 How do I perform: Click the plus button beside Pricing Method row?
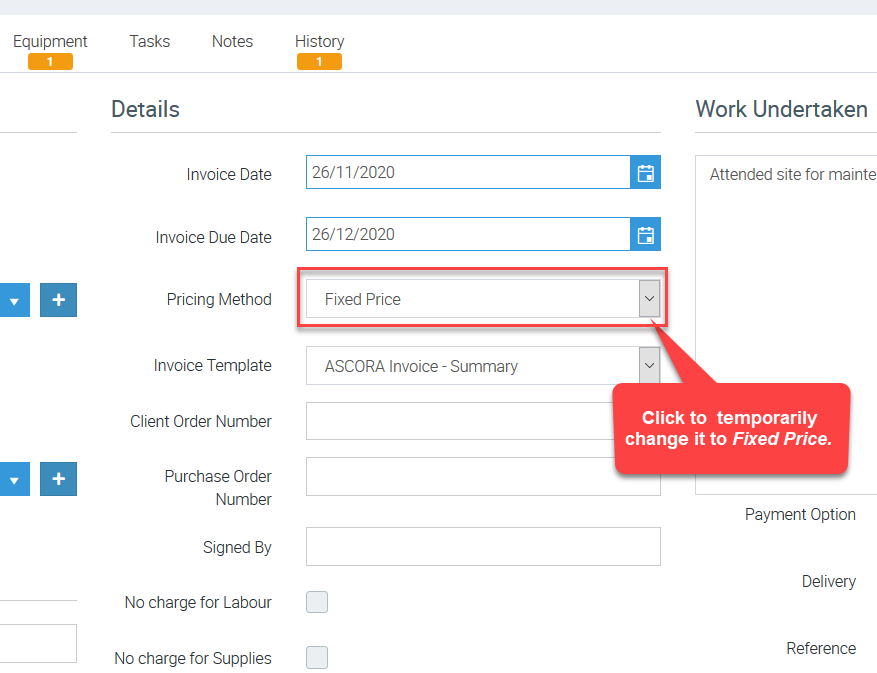tap(58, 300)
